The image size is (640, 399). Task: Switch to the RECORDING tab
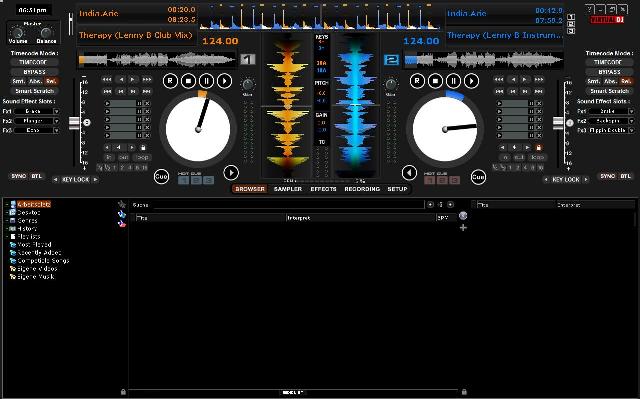click(362, 189)
